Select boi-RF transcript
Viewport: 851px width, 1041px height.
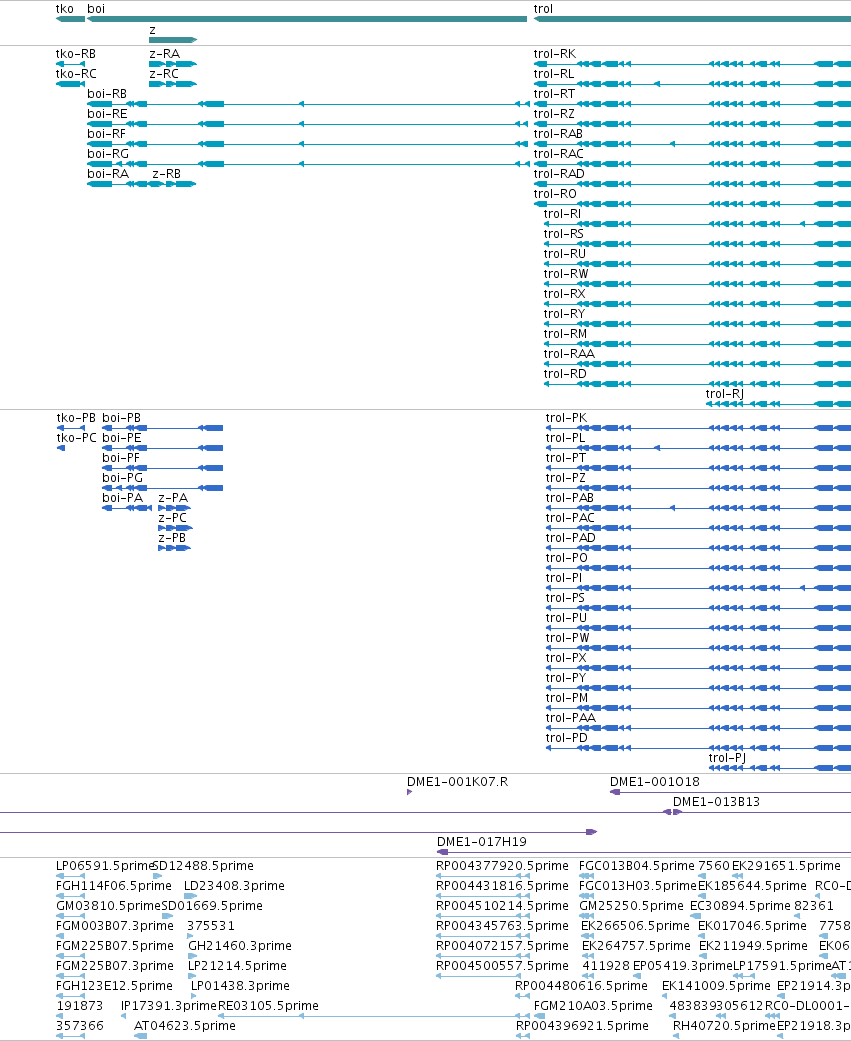[106, 133]
